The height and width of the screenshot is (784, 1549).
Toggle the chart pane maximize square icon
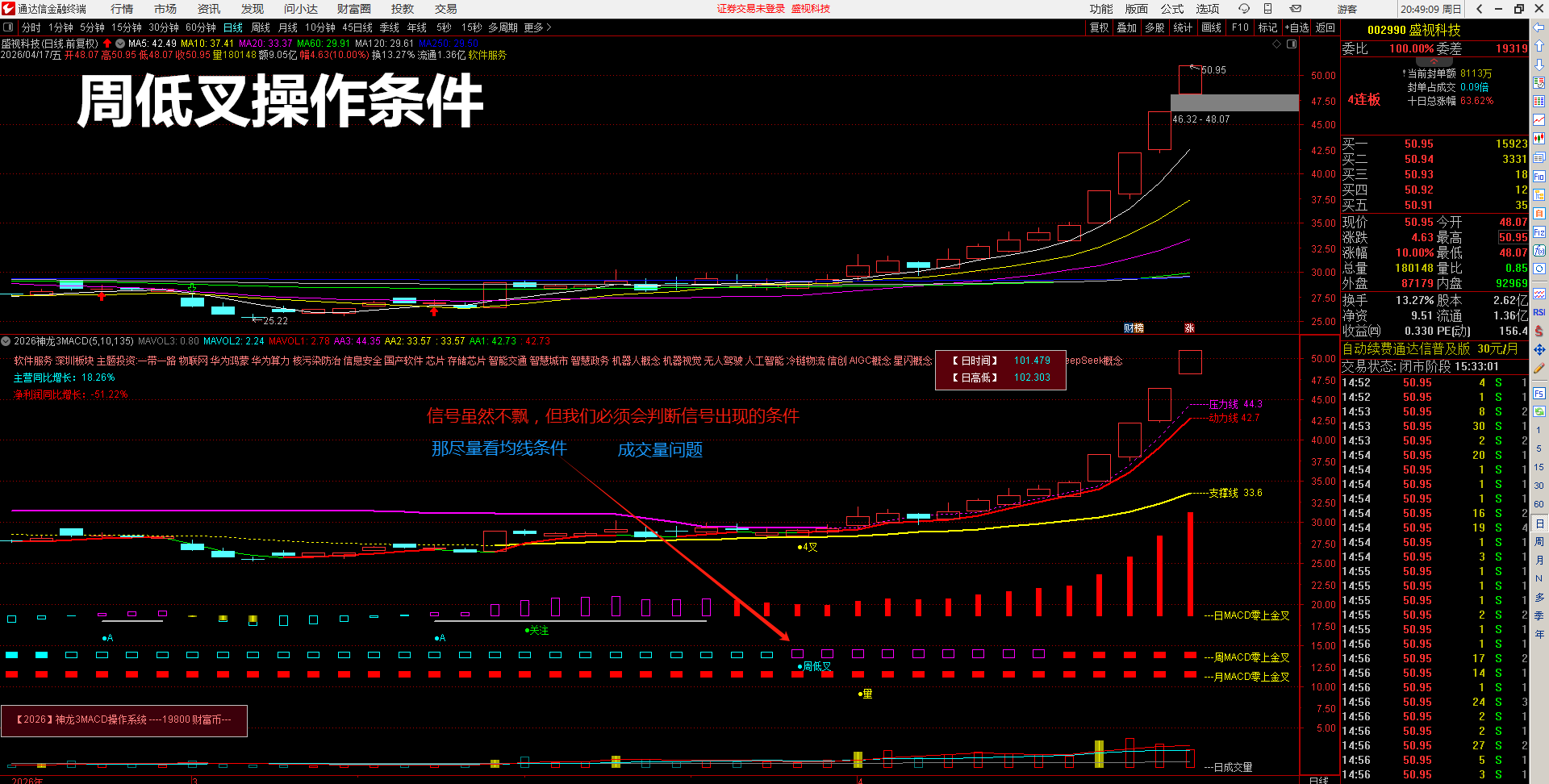(x=1292, y=44)
